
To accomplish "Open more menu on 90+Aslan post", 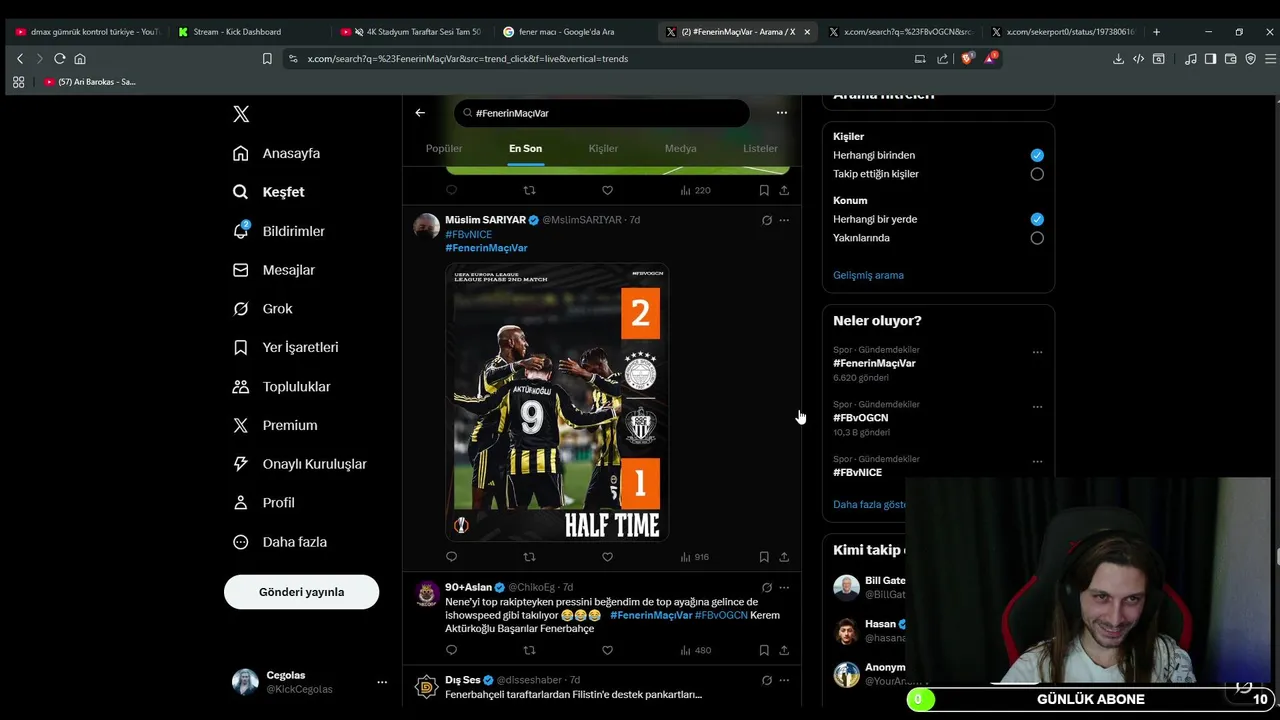I will click(784, 587).
